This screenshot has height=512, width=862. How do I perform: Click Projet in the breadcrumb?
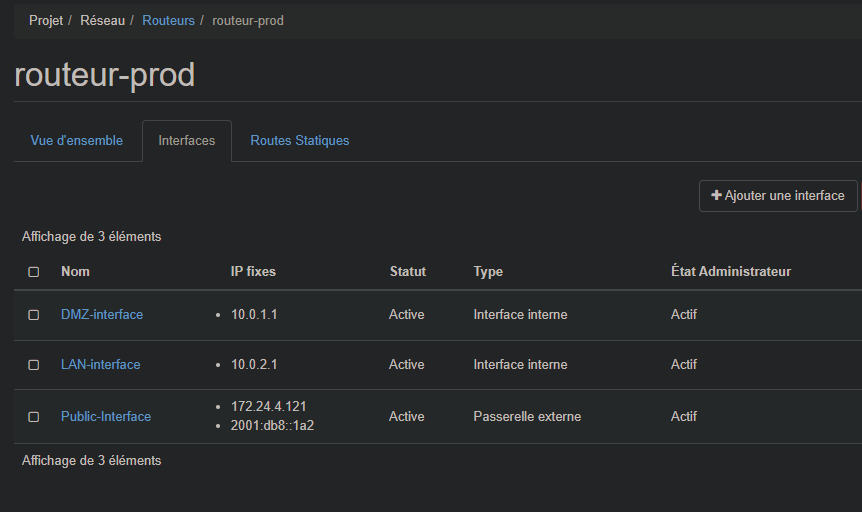coord(46,21)
